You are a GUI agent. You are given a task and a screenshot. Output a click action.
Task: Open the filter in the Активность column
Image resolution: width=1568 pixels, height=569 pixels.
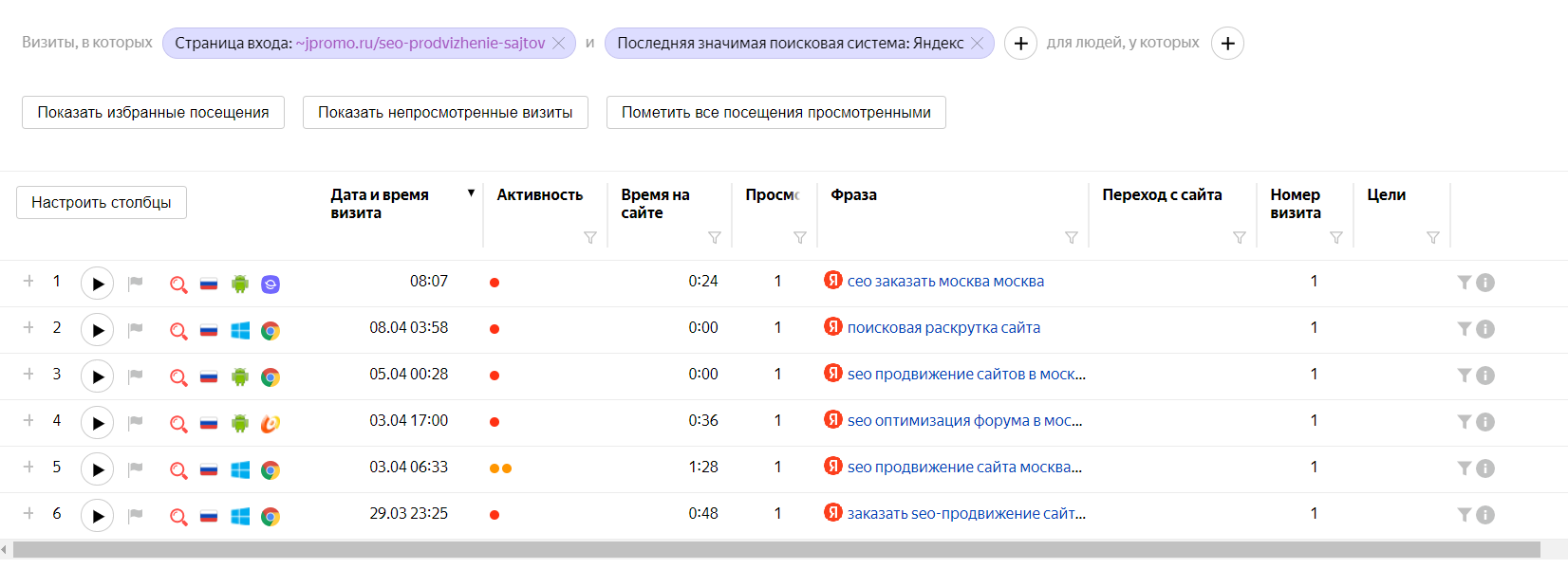[590, 237]
